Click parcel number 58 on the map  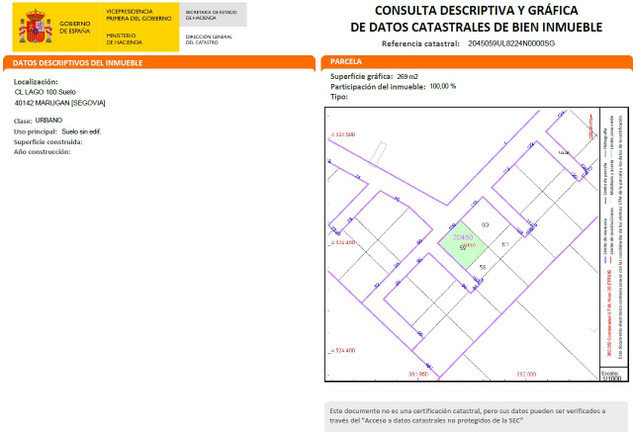[483, 267]
